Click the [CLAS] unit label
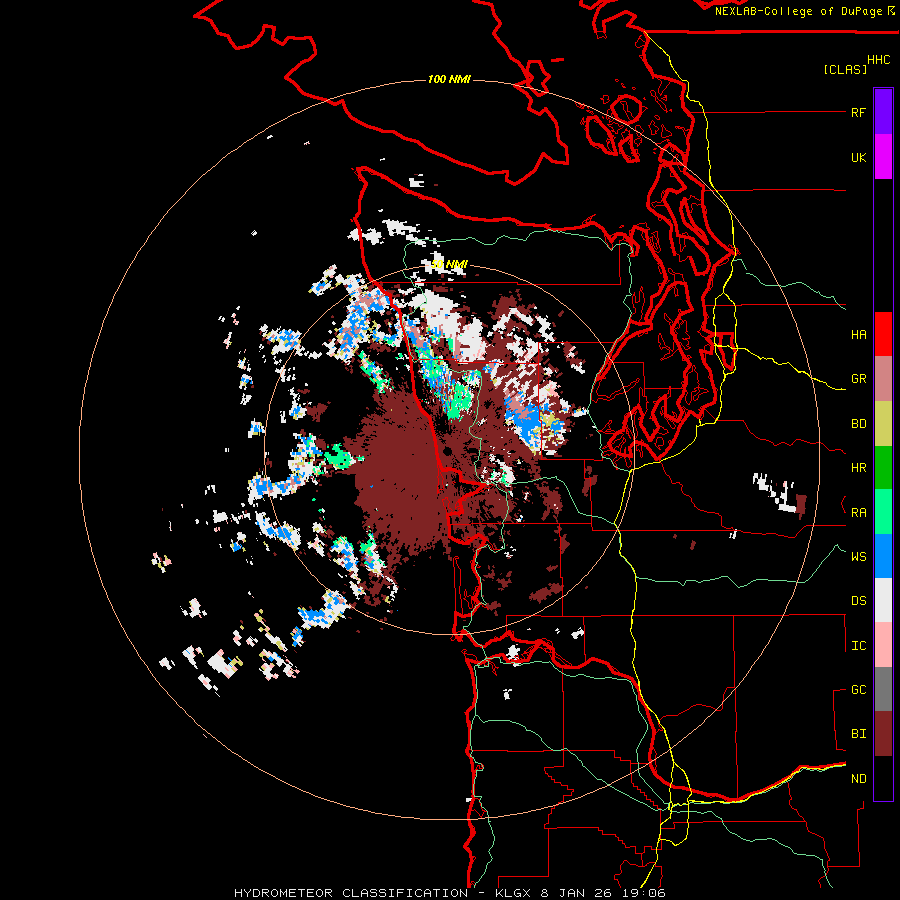900x900 pixels. [844, 69]
